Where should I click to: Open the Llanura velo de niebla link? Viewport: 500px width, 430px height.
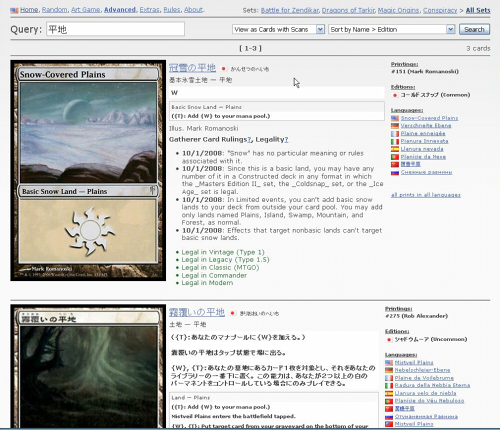(425, 393)
